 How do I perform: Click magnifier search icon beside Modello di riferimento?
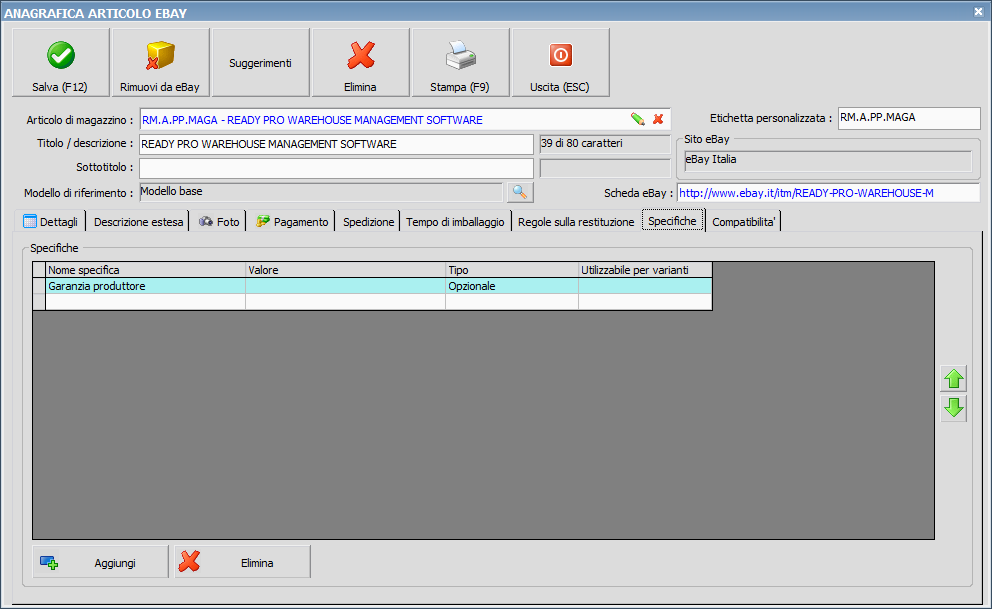520,192
